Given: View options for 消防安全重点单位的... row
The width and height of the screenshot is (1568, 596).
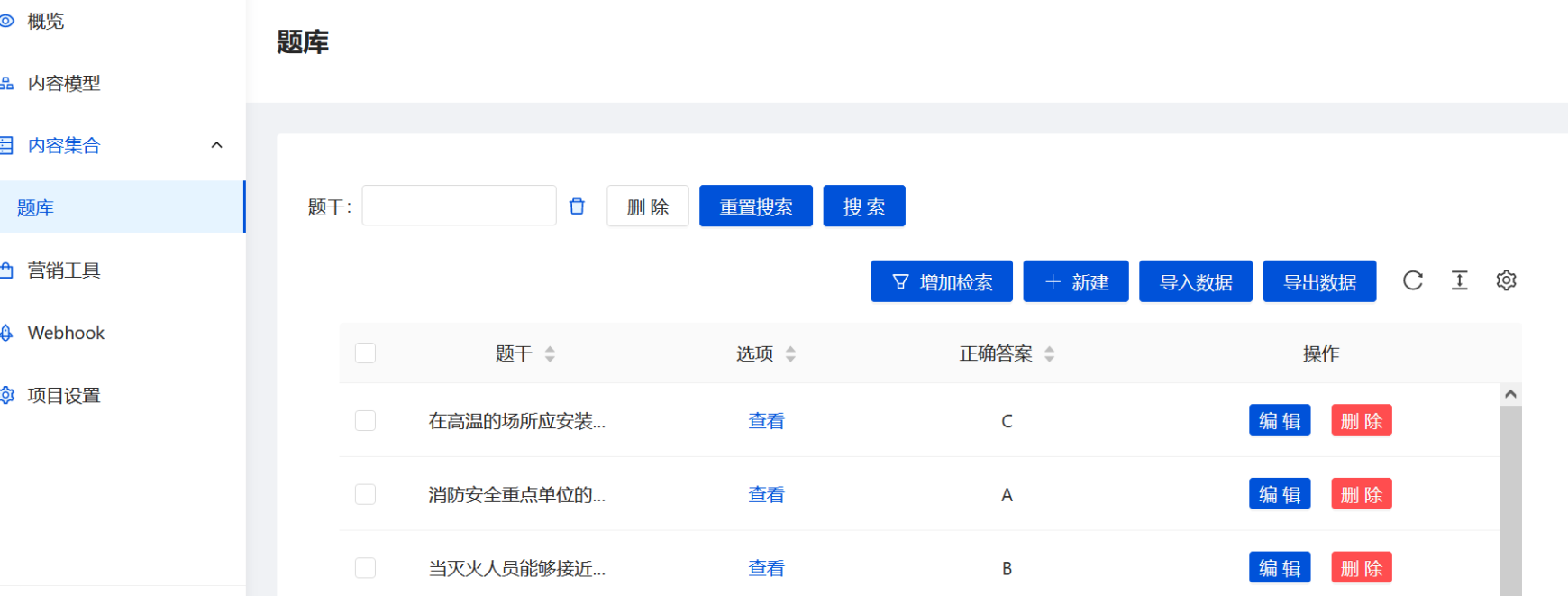Looking at the screenshot, I should pos(766,495).
